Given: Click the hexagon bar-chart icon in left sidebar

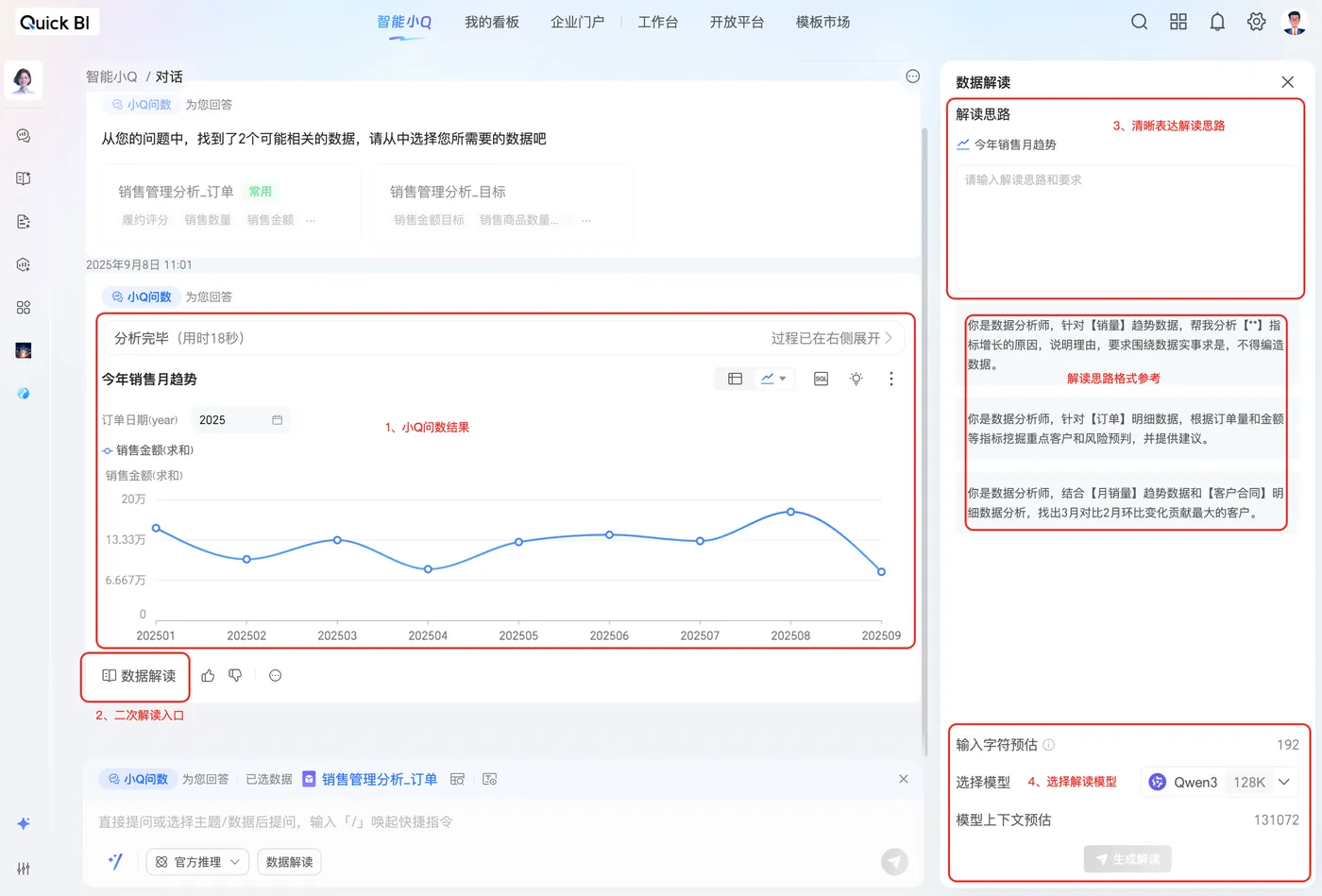Looking at the screenshot, I should (x=24, y=265).
